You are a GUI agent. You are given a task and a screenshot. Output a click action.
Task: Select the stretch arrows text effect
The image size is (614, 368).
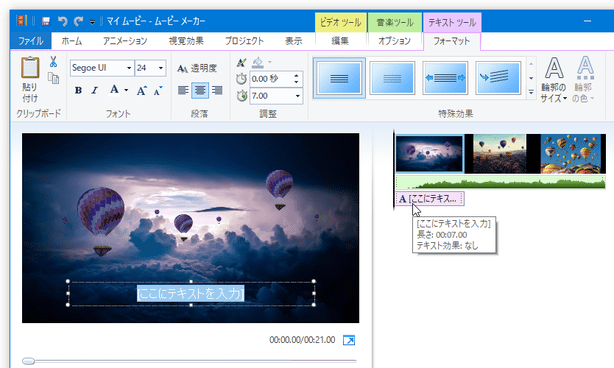pos(445,78)
